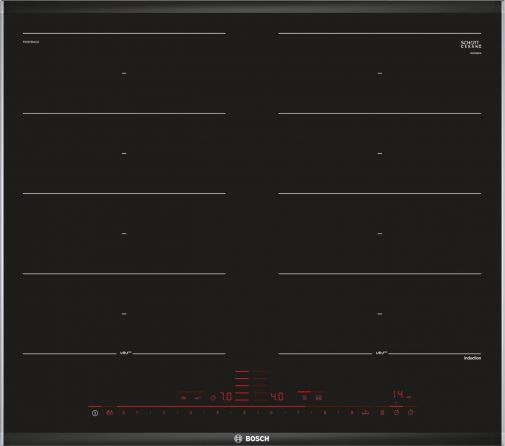Screen dimensions: 505x446
Task: Tap the main power on/off symbol
Action: 95,413
